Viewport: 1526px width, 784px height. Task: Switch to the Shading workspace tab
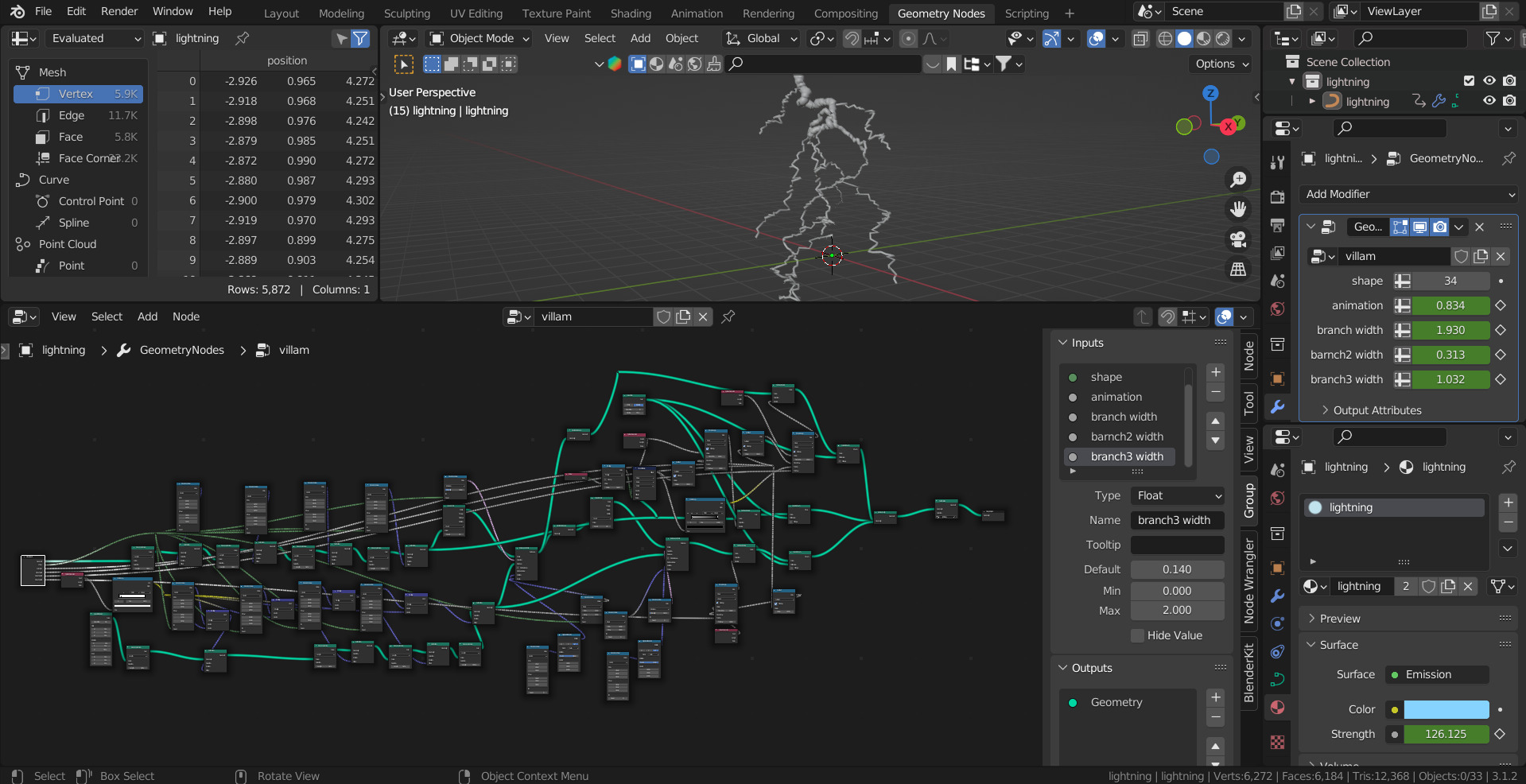[x=631, y=14]
